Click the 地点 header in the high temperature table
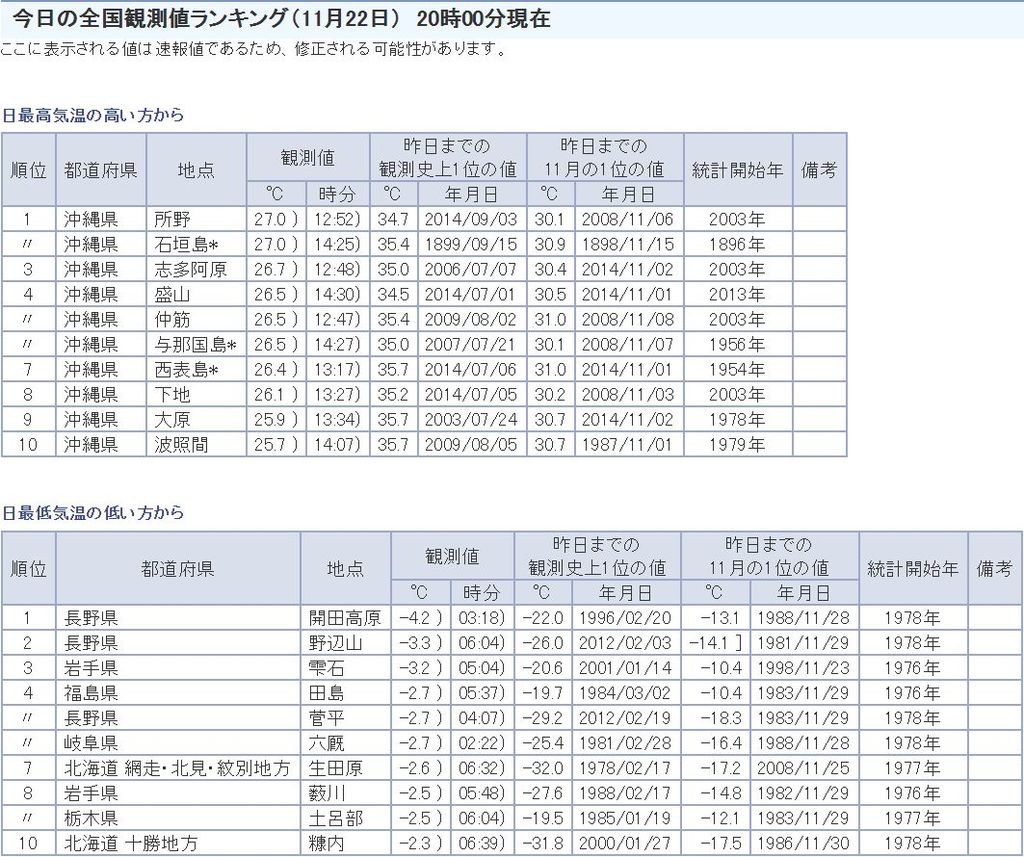 tap(197, 170)
